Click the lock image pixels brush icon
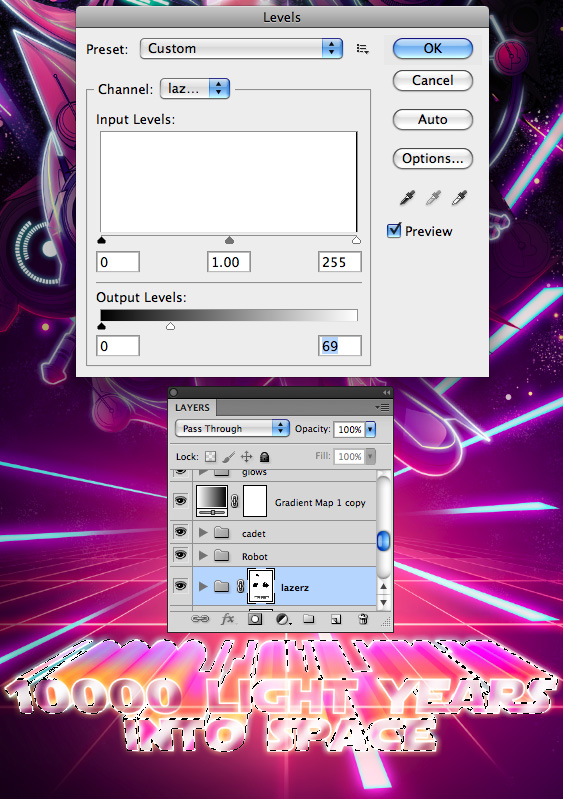Screen dimensions: 563x799 (x=229, y=456)
